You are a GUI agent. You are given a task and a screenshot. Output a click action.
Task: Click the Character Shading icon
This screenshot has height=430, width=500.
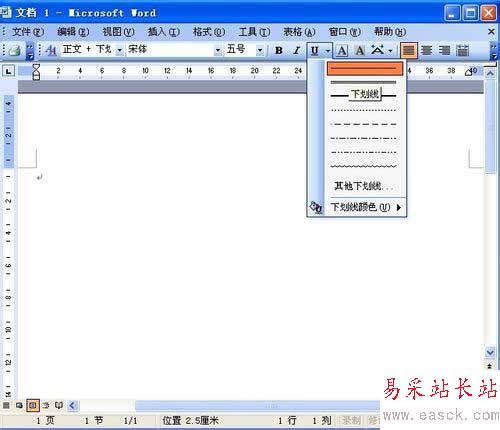359,50
